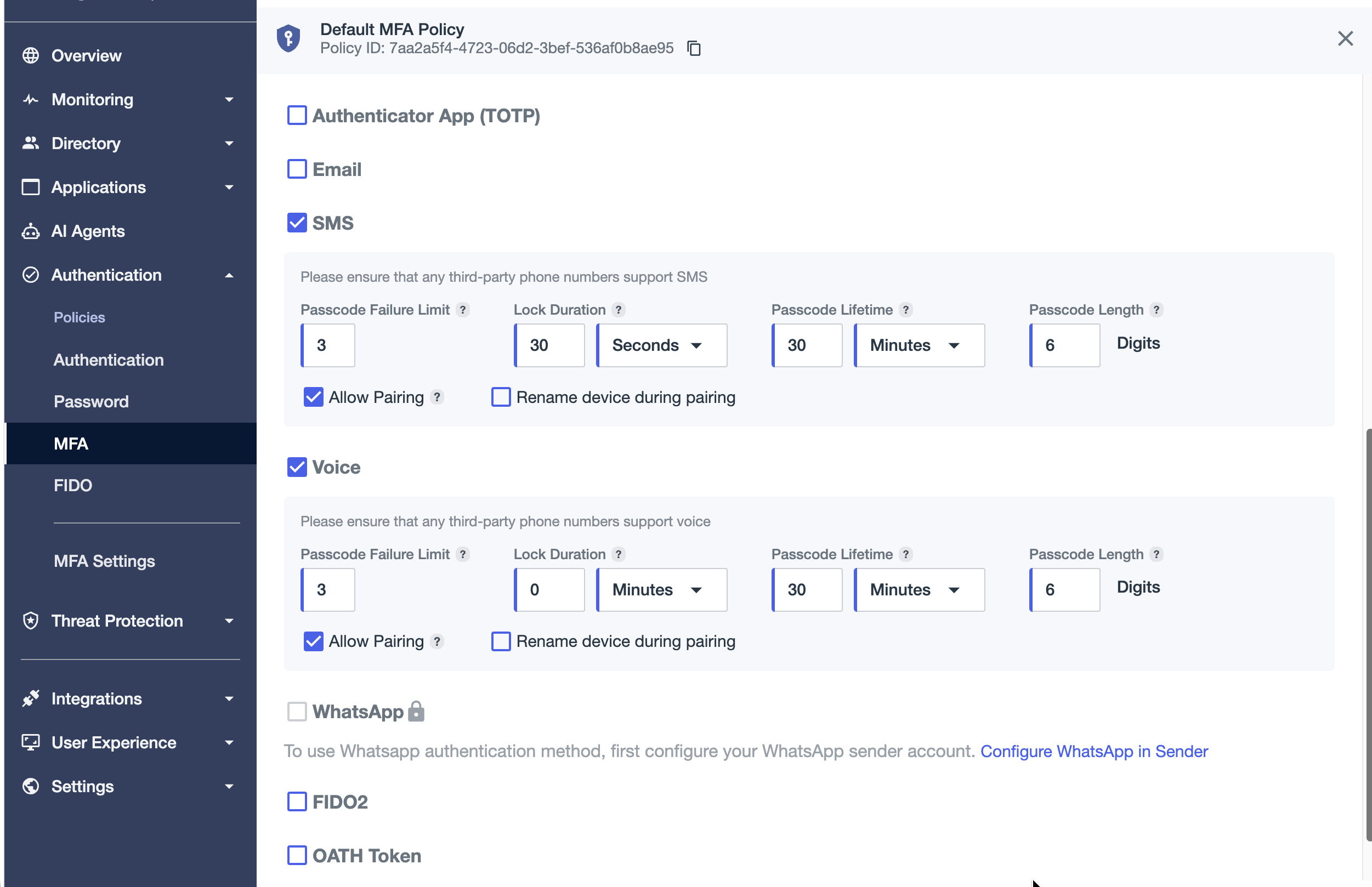Show help for SMS Lock Duration
Screen dimensions: 1372x887
619,310
